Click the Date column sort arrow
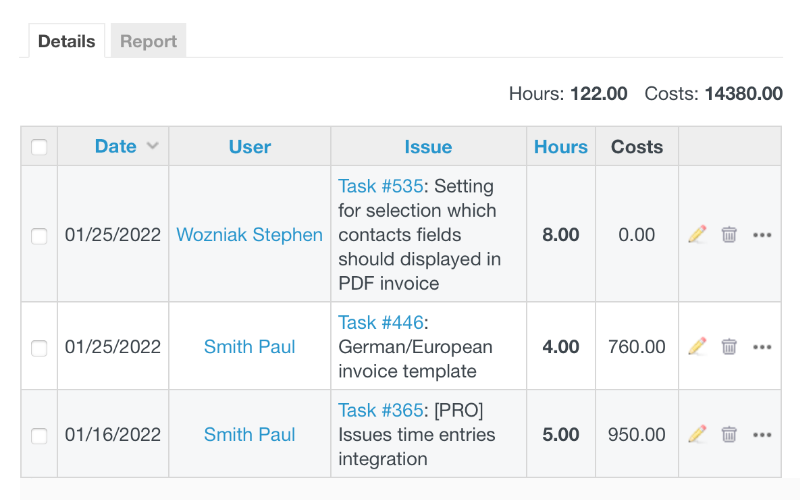This screenshot has height=500, width=800. (x=153, y=146)
